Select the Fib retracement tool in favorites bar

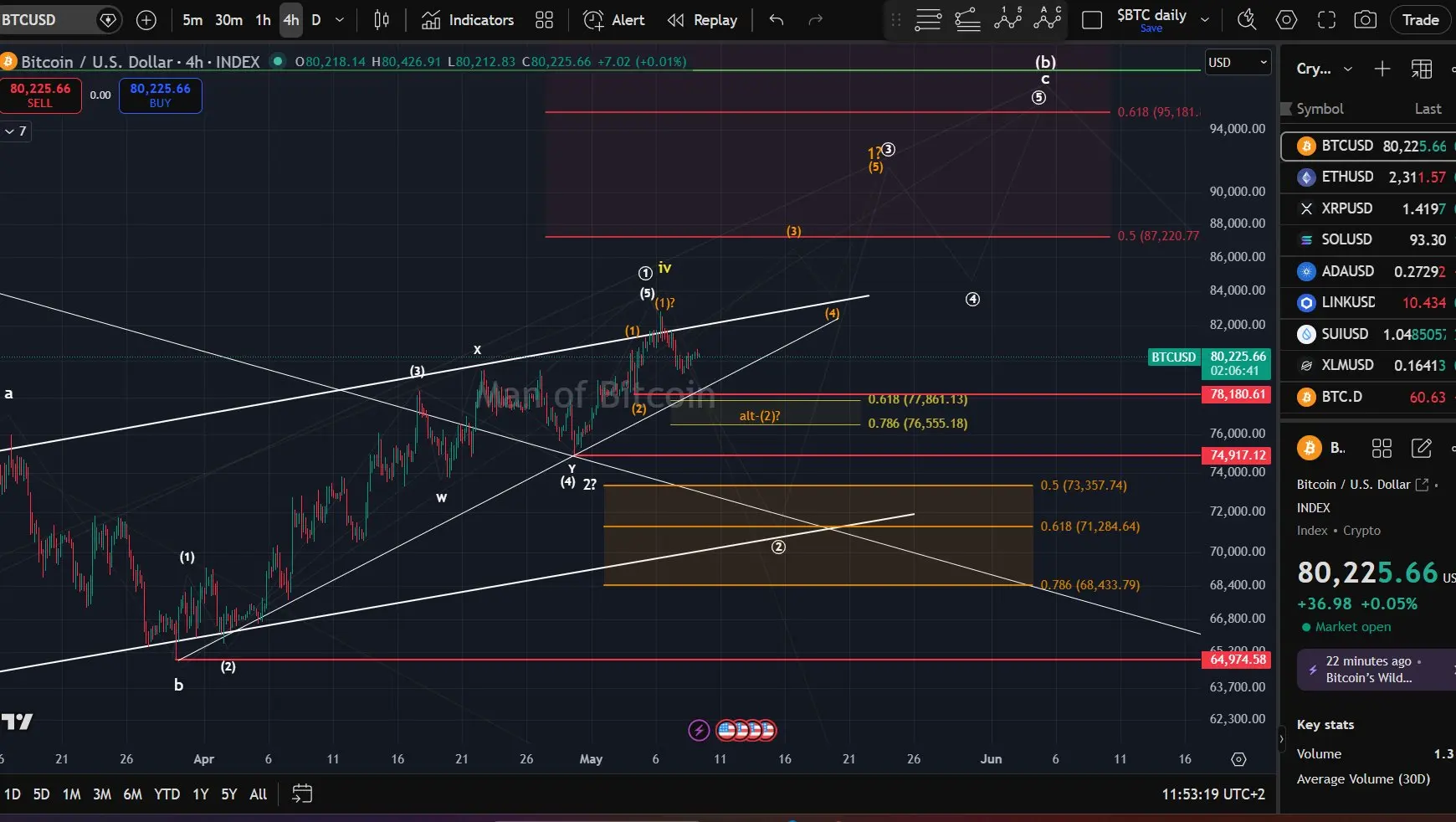[968, 20]
